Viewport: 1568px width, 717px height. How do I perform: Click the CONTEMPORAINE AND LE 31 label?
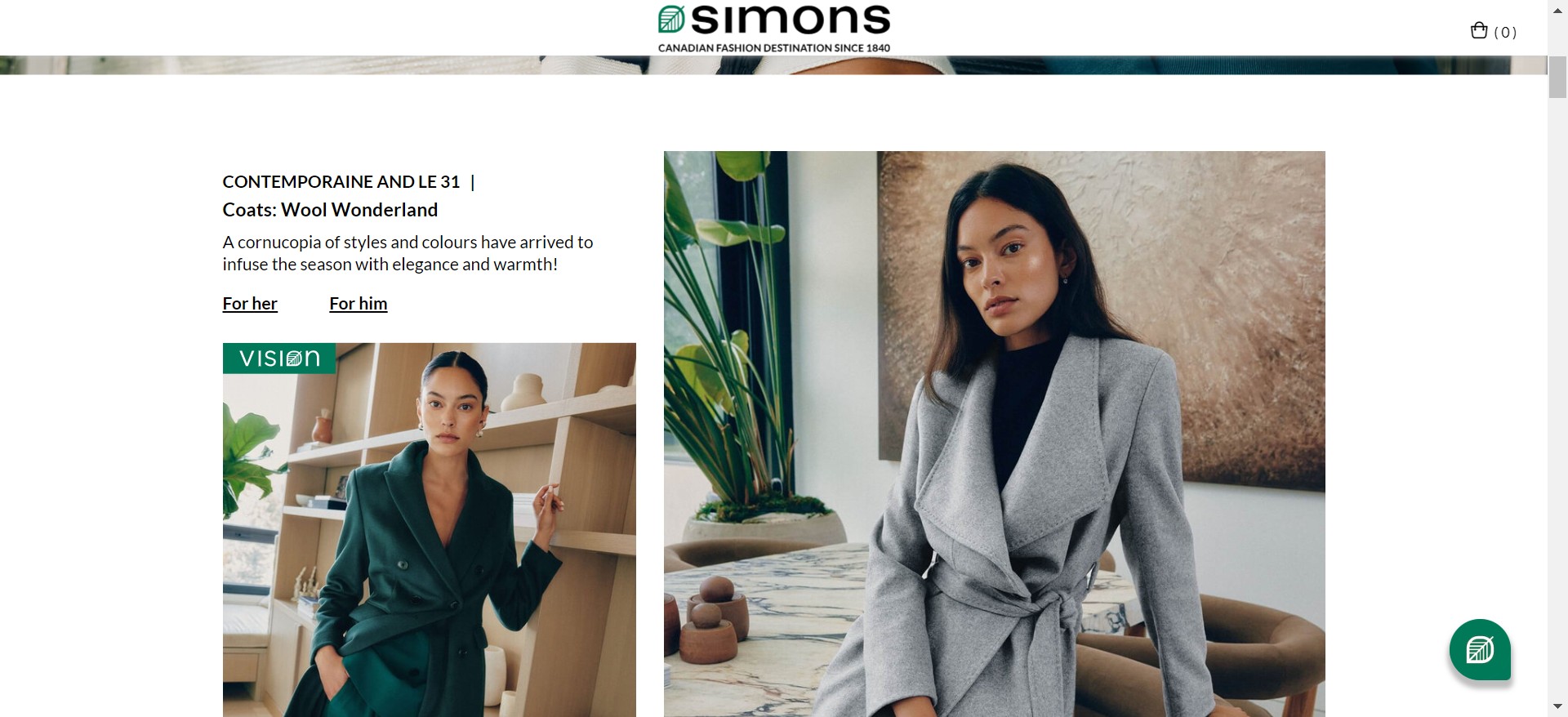[341, 182]
